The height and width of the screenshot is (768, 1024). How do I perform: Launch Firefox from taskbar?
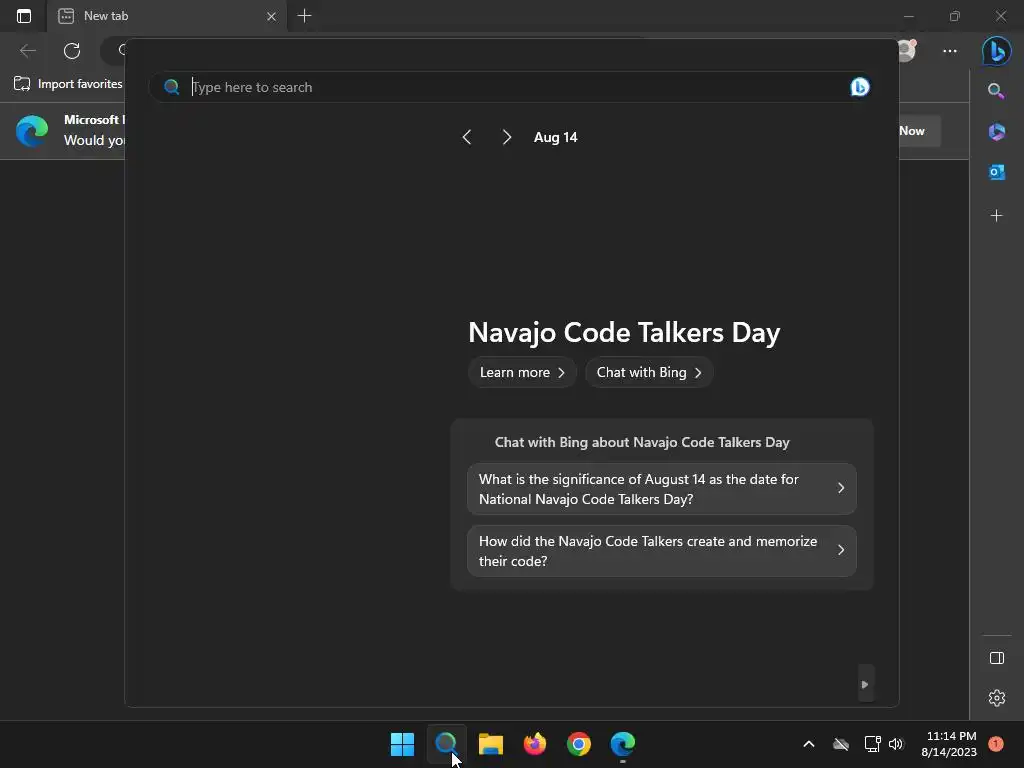(x=535, y=744)
